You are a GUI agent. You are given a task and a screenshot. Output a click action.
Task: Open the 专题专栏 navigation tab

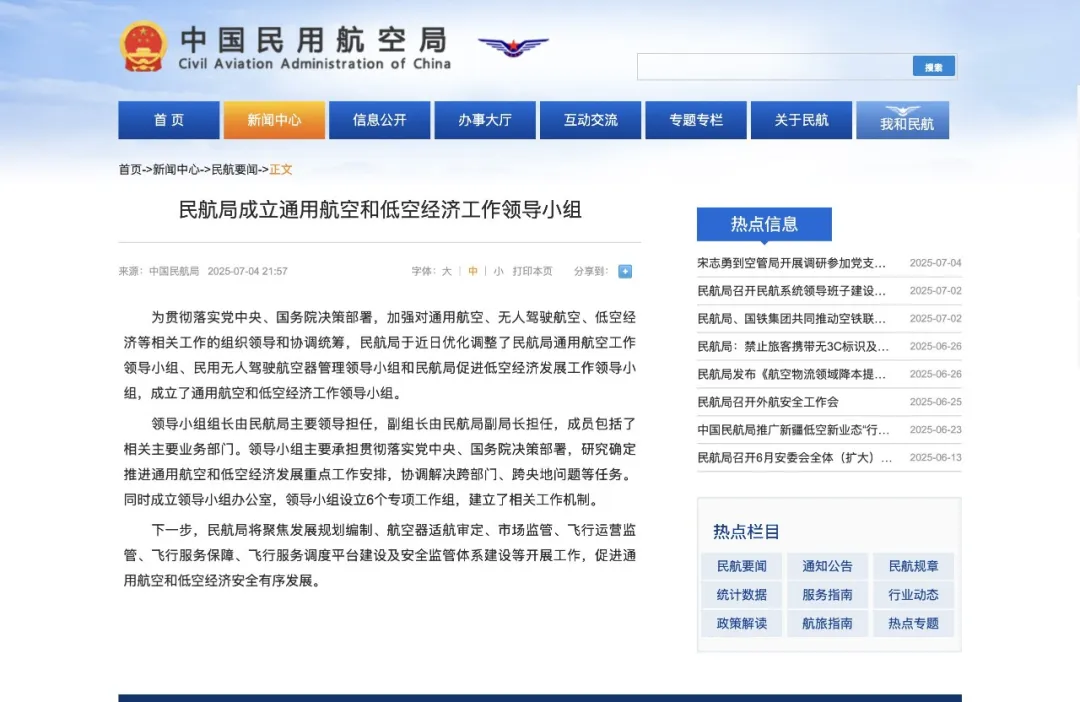click(x=696, y=120)
